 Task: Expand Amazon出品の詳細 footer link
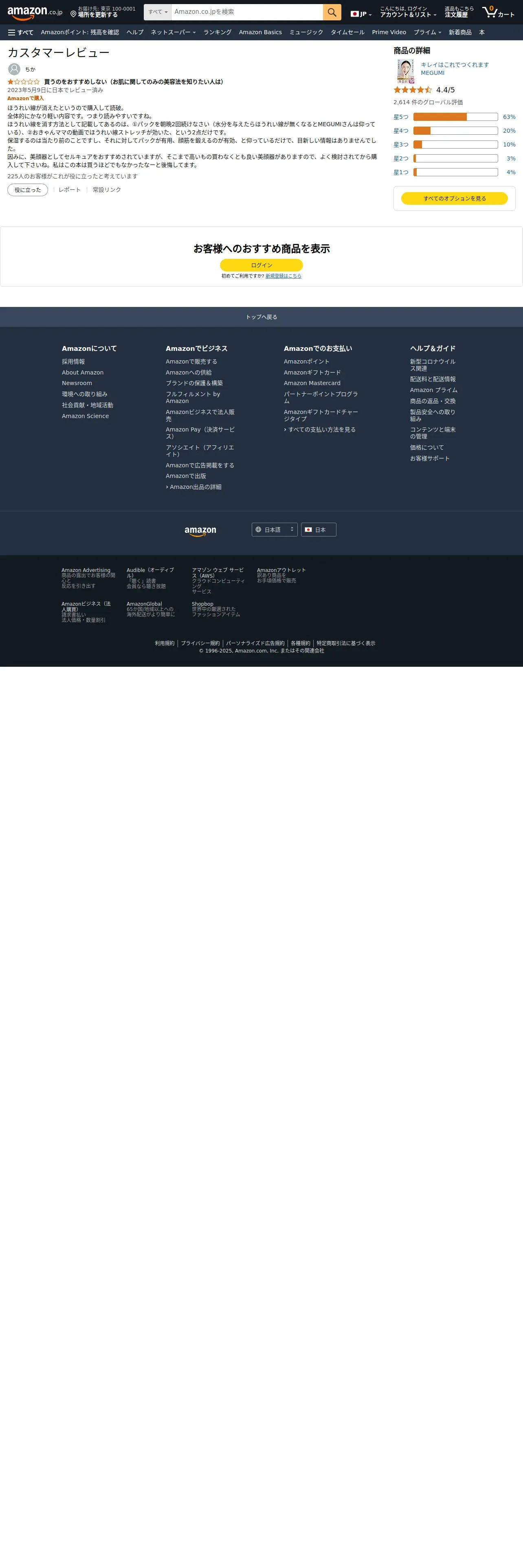193,487
